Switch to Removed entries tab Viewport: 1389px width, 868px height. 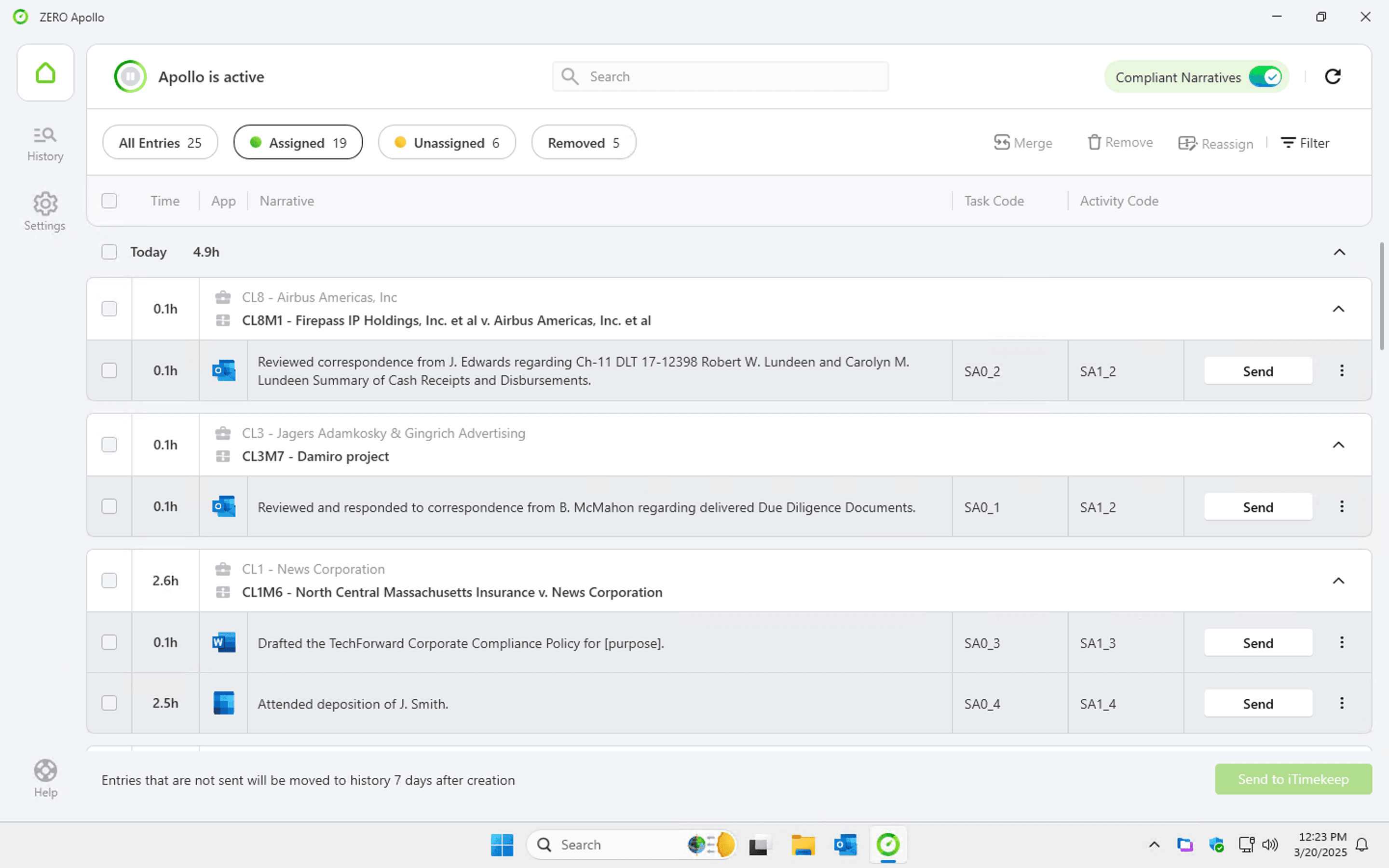click(584, 142)
